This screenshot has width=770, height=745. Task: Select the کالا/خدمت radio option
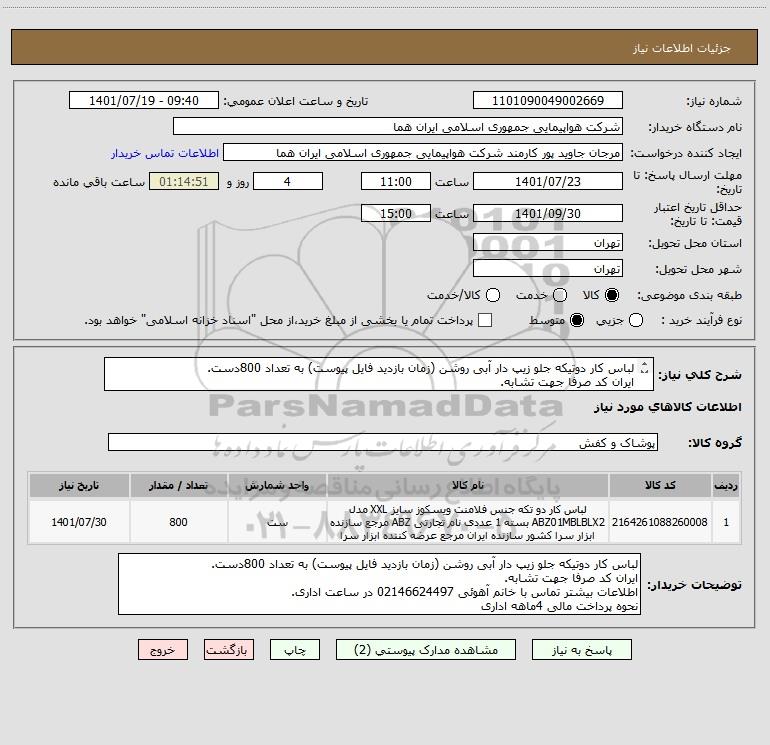tap(493, 295)
